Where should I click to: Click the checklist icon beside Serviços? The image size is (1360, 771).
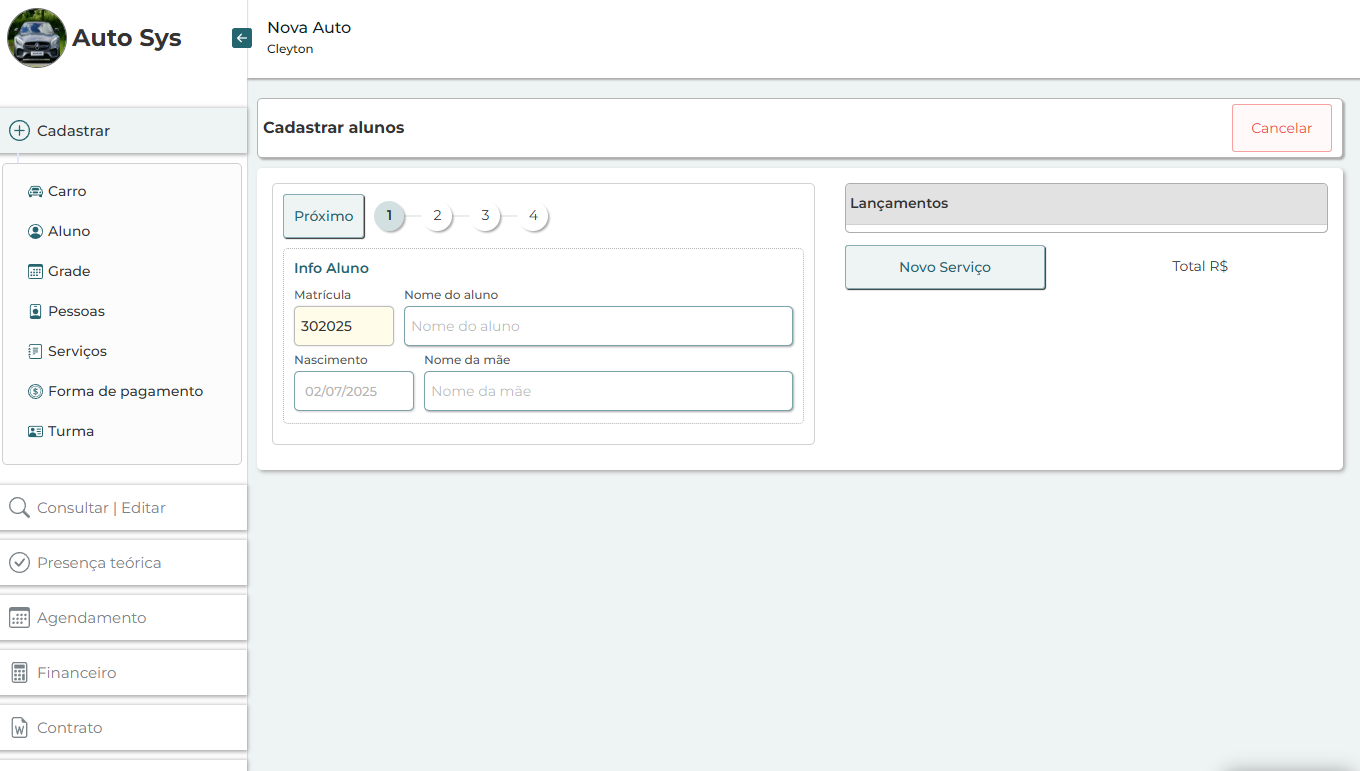[x=35, y=351]
